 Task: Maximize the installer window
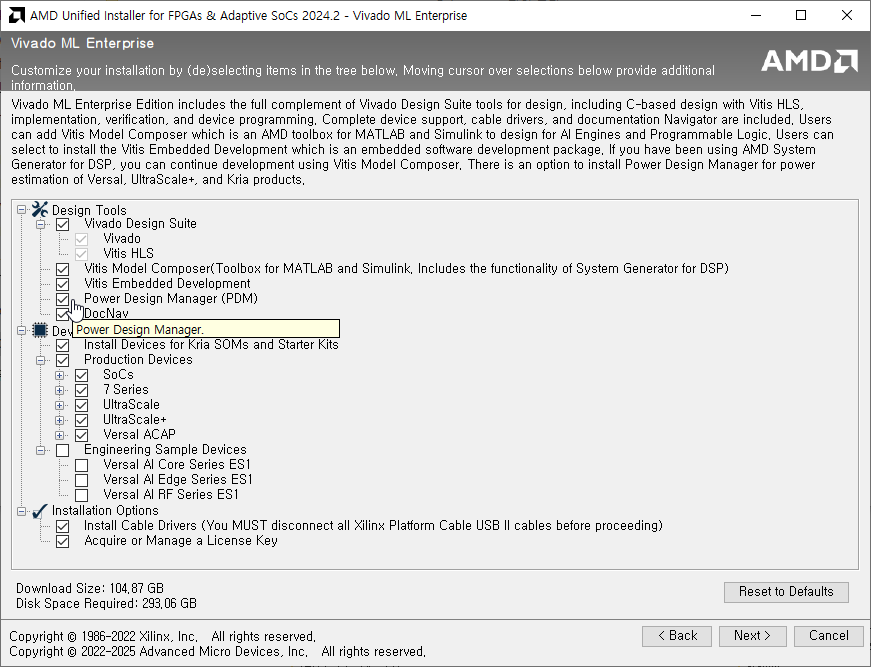click(801, 16)
